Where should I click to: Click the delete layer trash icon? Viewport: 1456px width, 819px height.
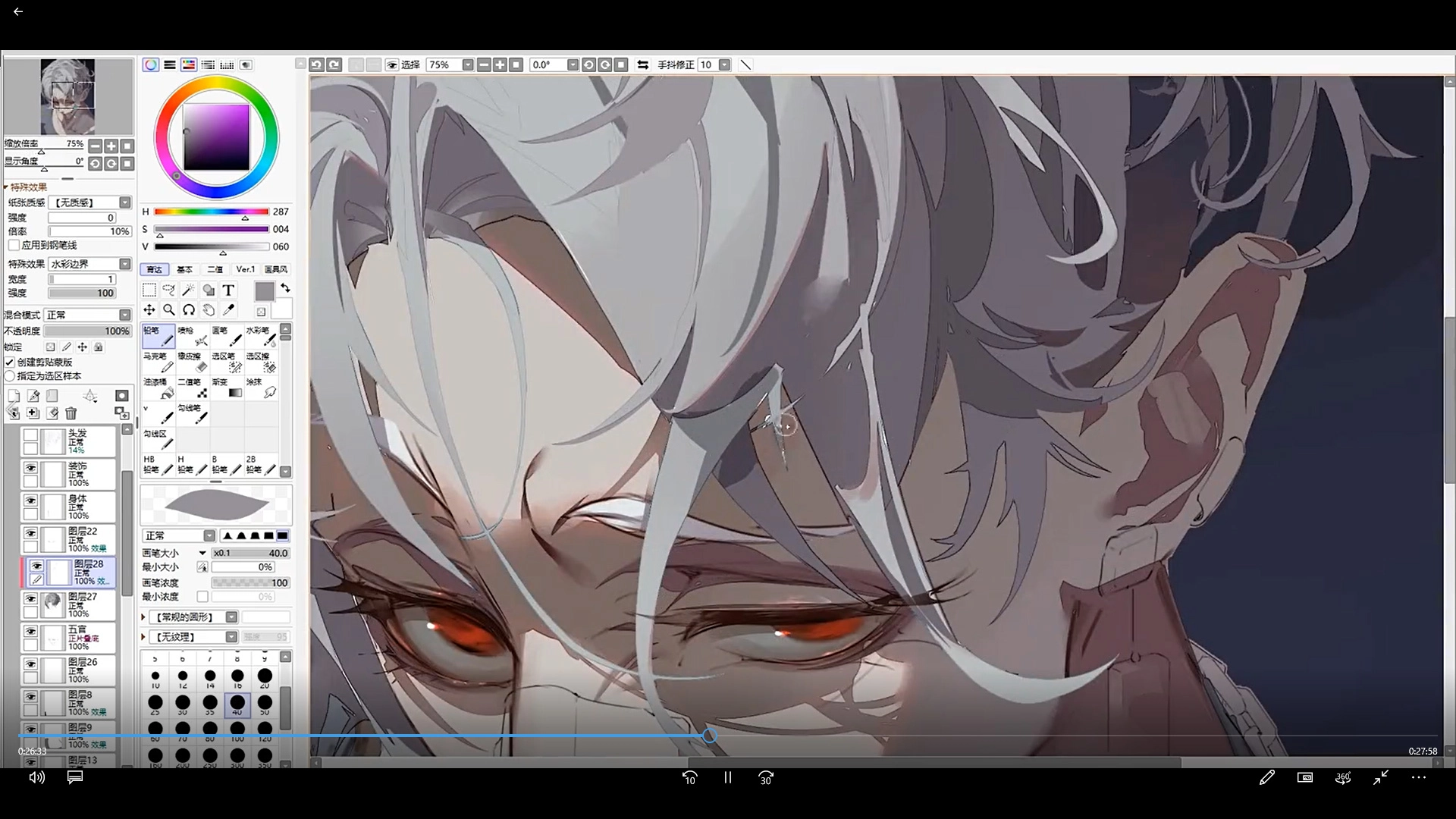pyautogui.click(x=71, y=413)
